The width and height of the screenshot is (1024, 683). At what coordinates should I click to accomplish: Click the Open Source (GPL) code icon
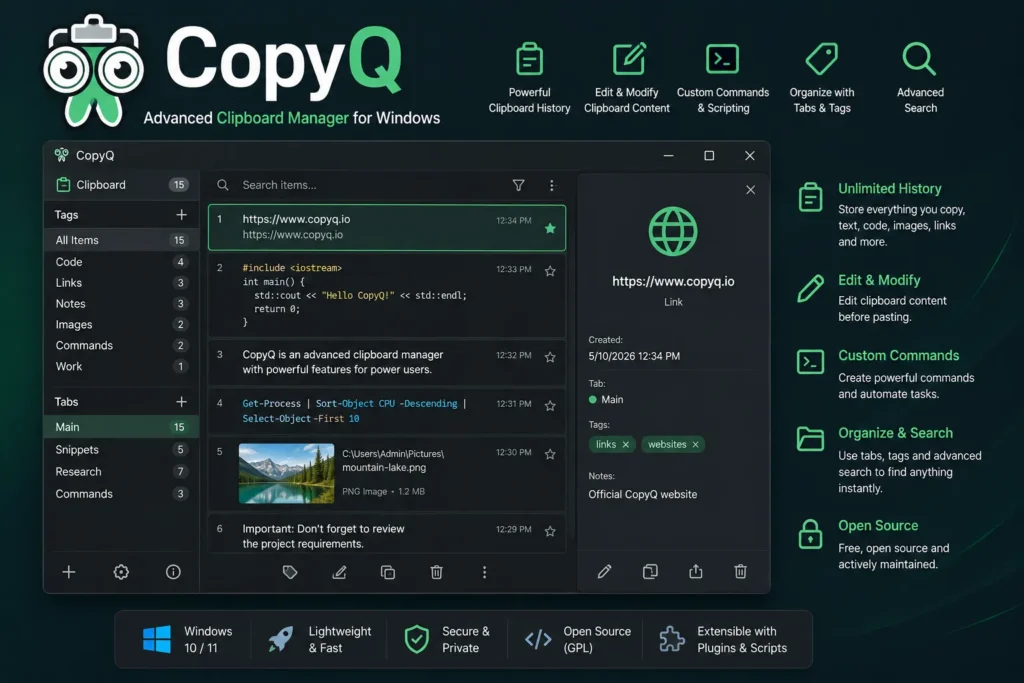(538, 639)
